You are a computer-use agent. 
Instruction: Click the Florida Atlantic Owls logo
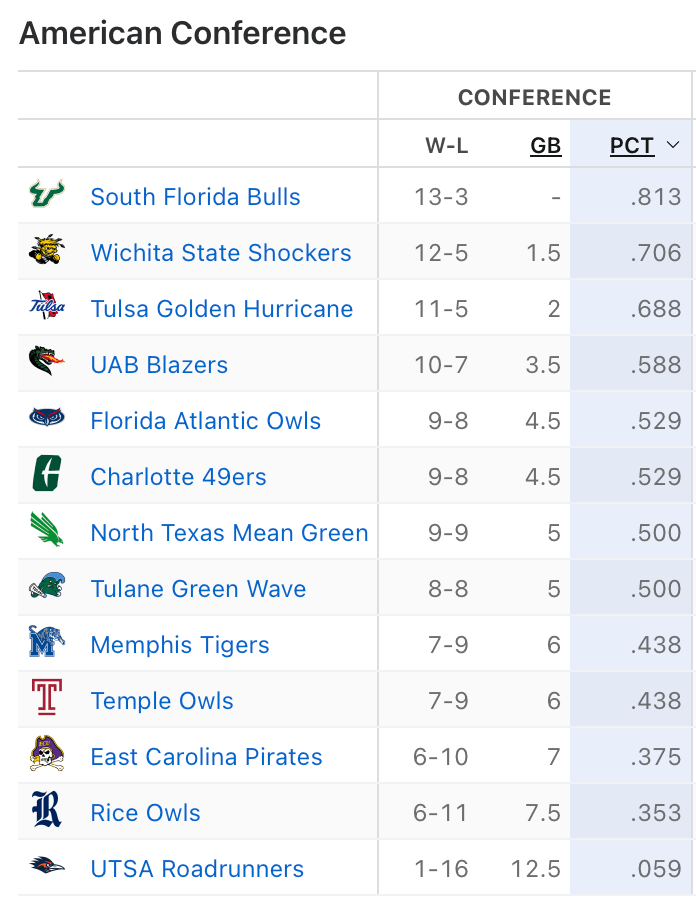(x=47, y=420)
